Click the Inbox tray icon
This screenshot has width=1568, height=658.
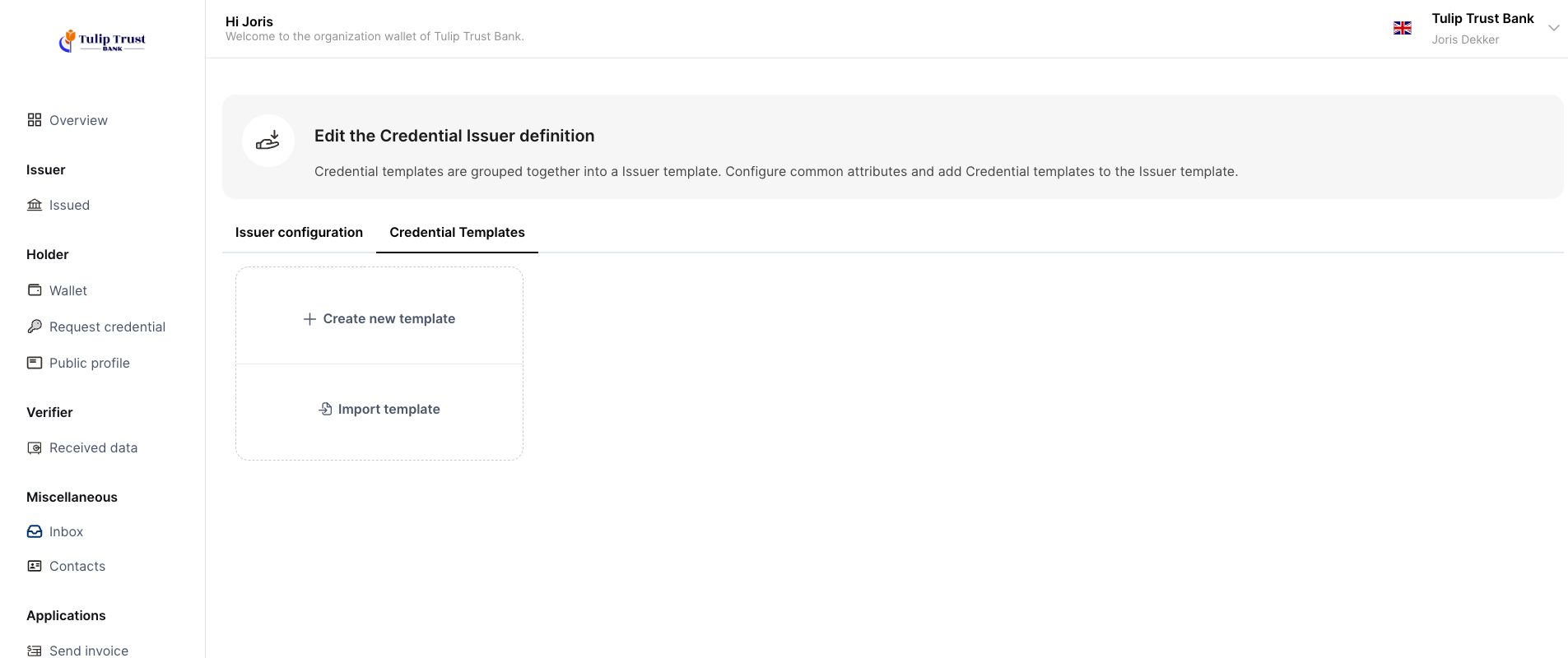34,531
